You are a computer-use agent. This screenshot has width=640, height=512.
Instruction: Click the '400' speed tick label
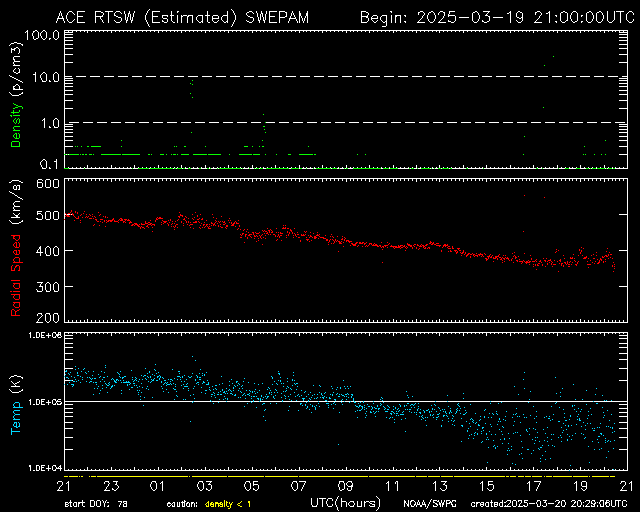(x=48, y=251)
